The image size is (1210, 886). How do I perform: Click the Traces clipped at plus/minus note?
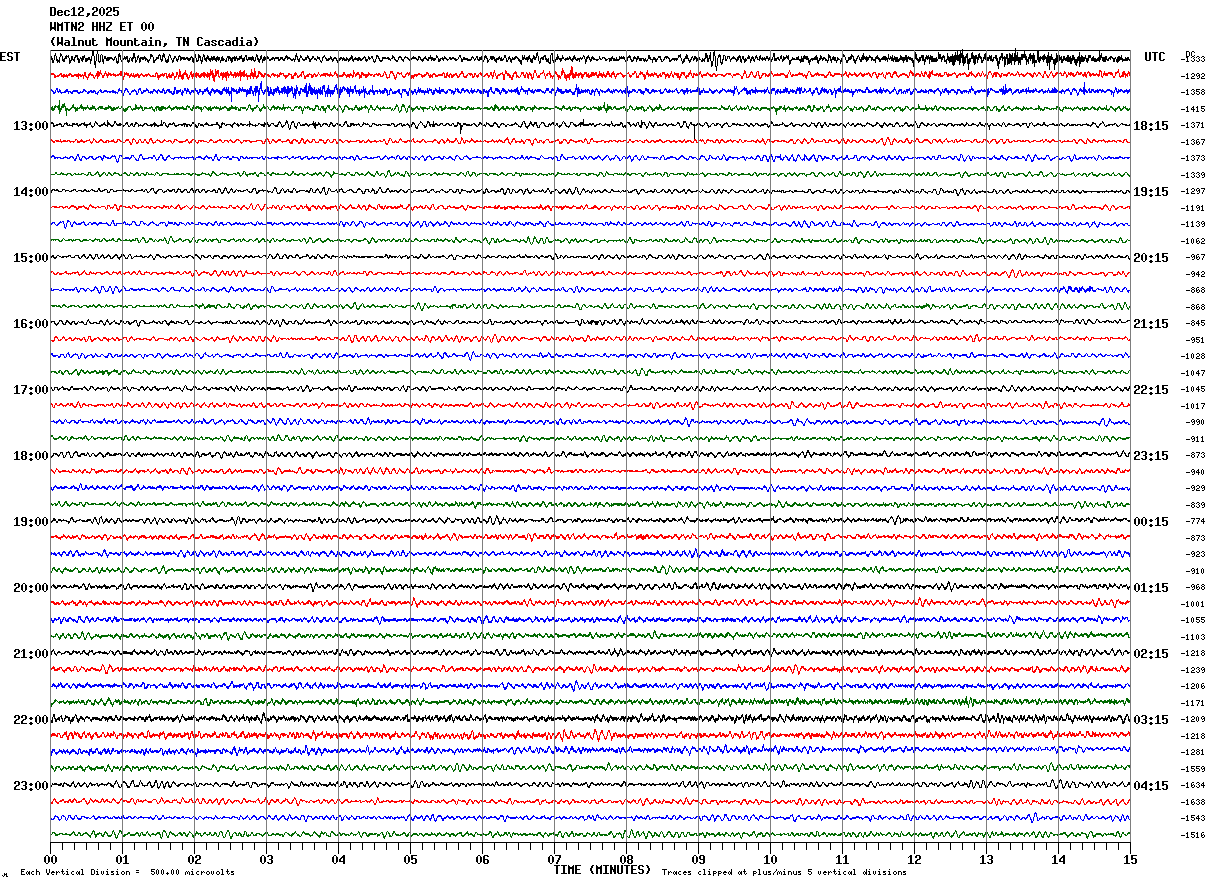coord(784,873)
